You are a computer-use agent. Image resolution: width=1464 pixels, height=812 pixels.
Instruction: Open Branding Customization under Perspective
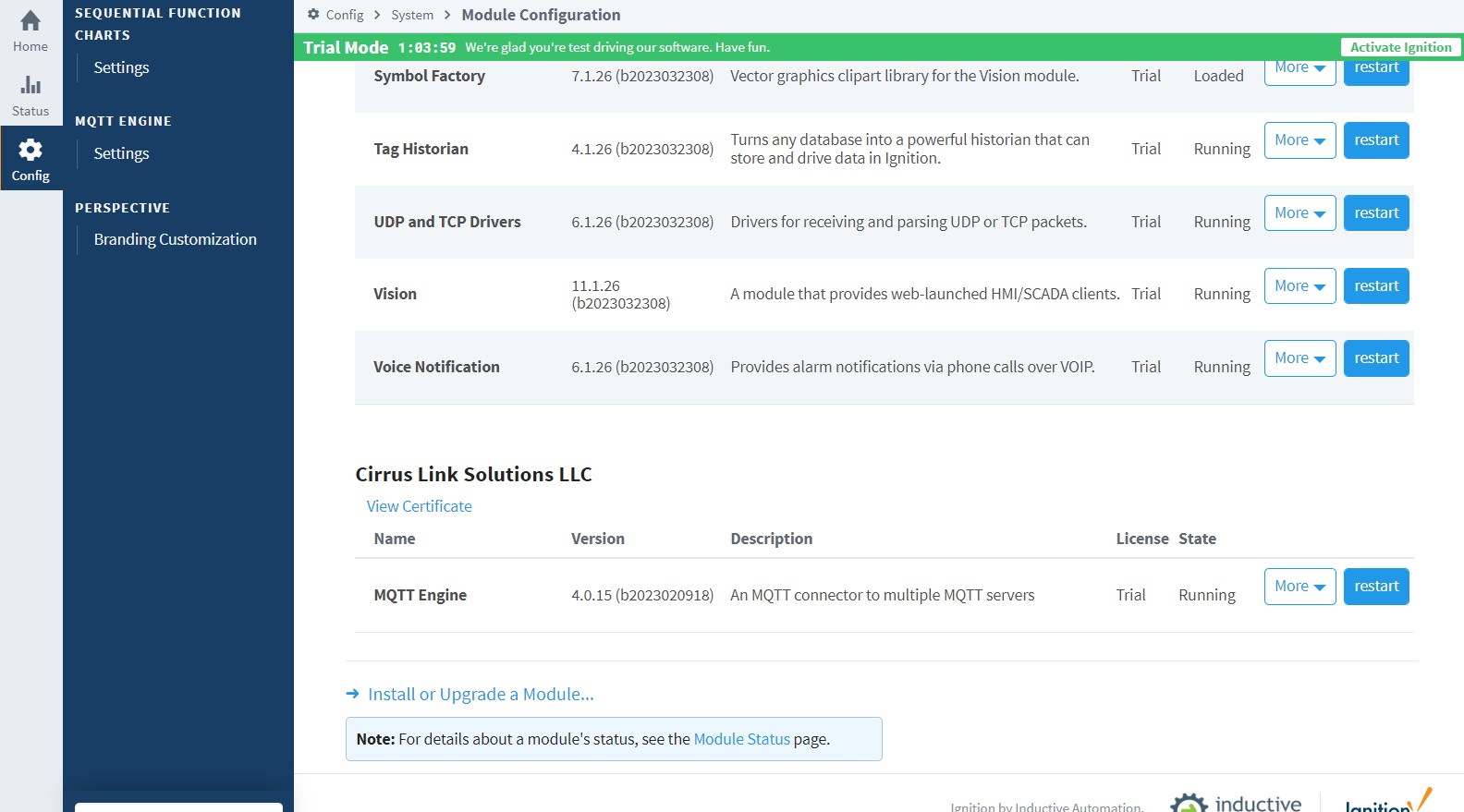[175, 239]
